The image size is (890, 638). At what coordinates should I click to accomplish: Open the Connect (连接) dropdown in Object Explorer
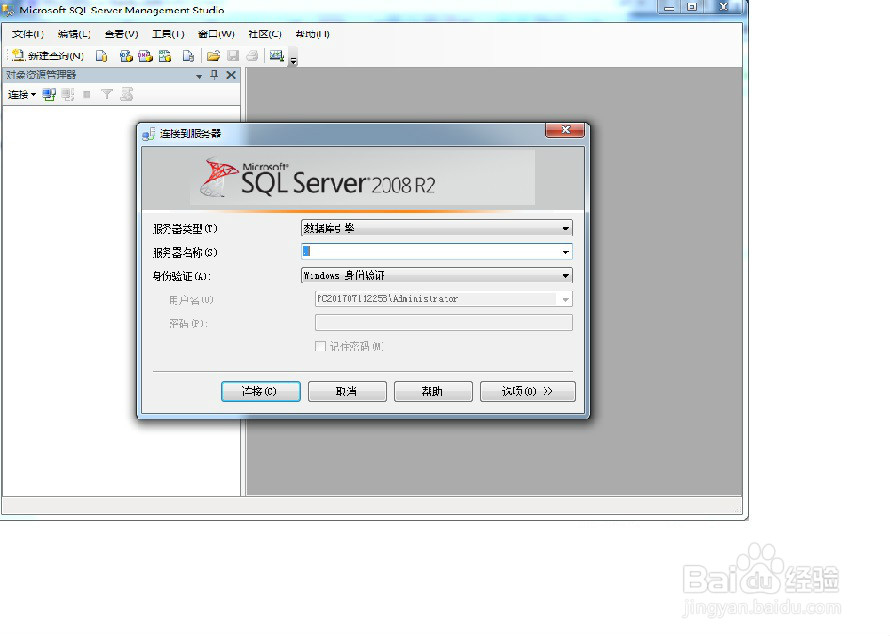pyautogui.click(x=22, y=95)
